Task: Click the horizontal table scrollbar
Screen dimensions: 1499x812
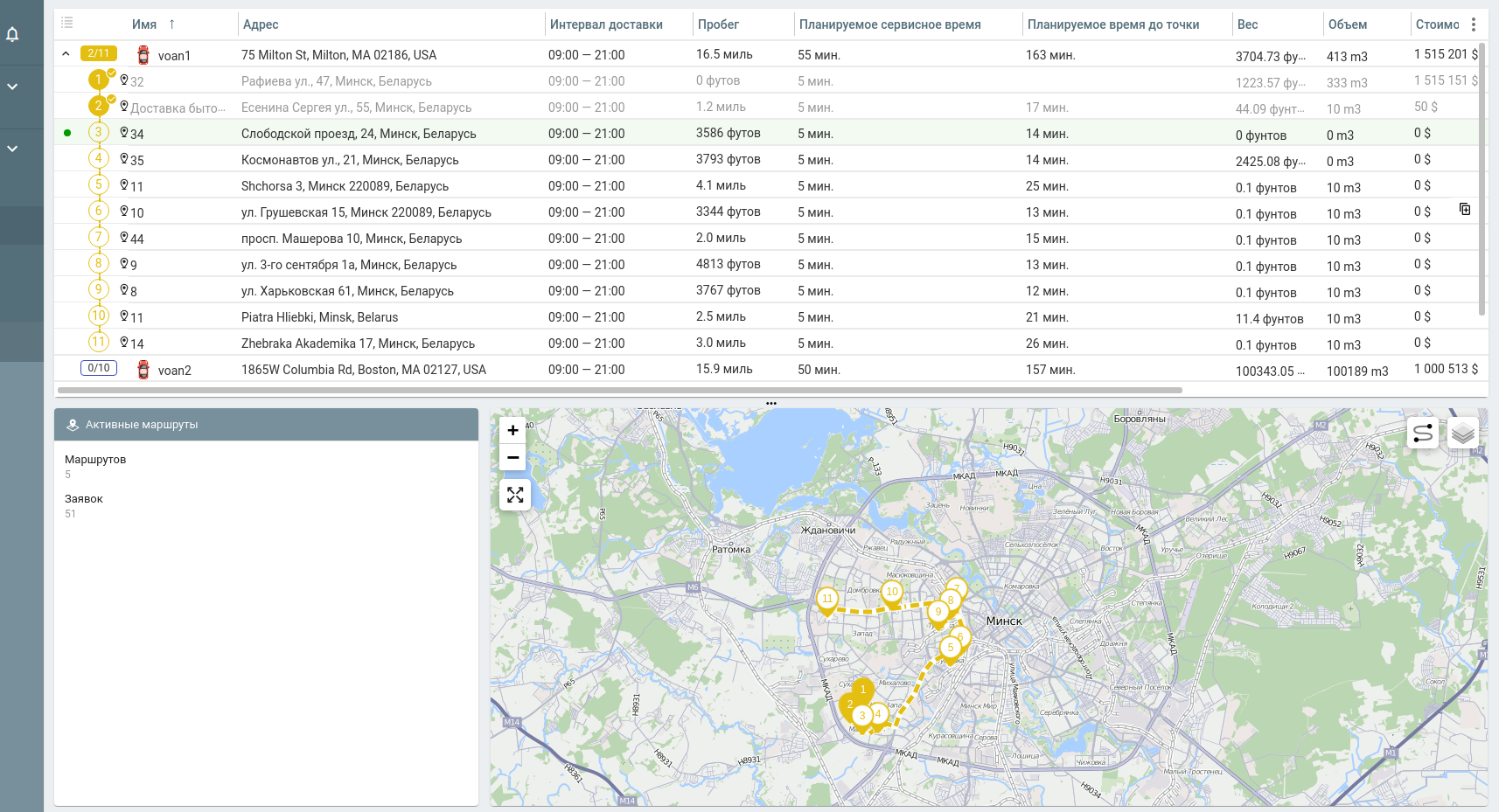Action: 619,390
